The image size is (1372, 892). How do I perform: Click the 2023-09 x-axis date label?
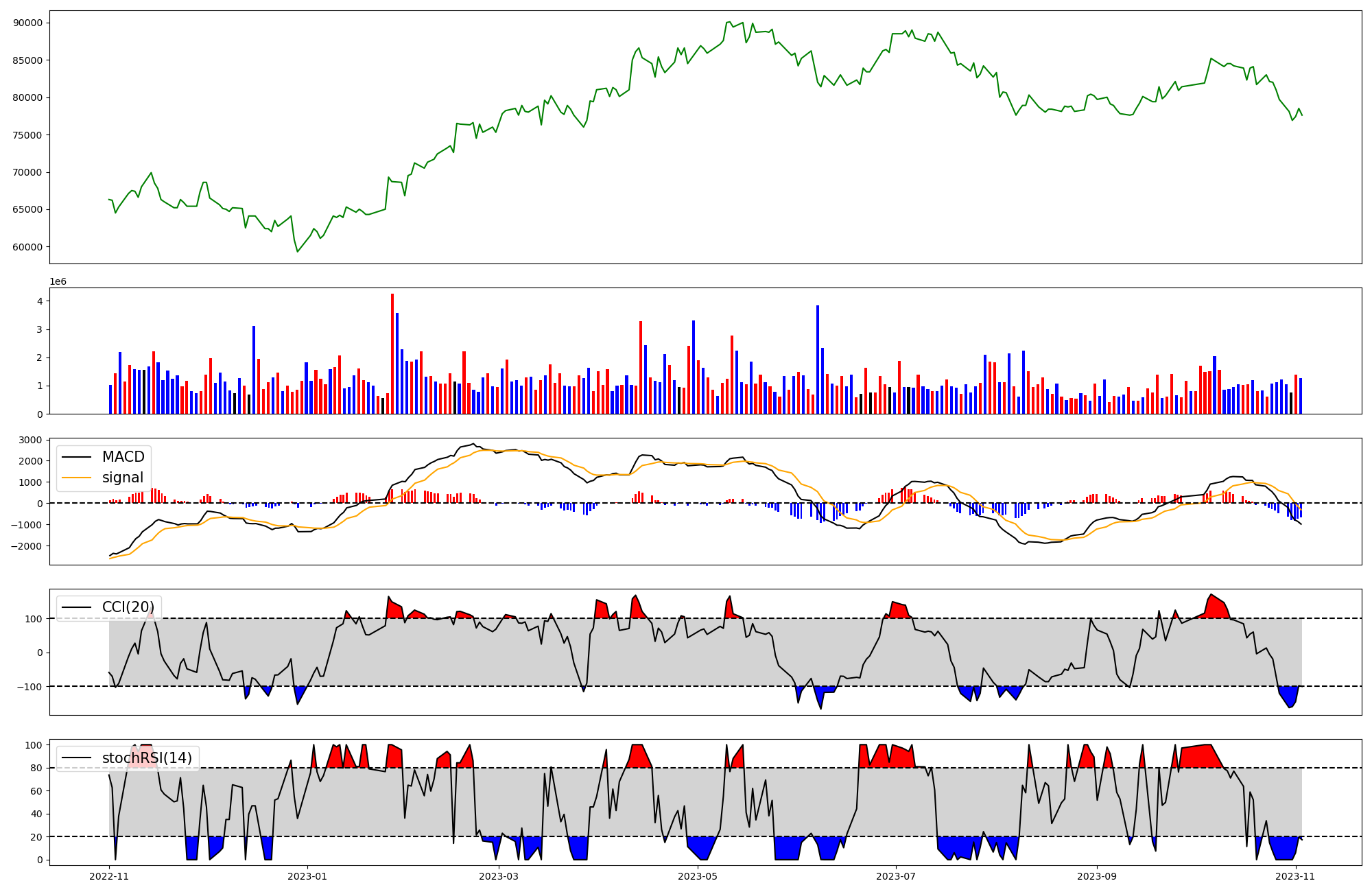click(1097, 876)
